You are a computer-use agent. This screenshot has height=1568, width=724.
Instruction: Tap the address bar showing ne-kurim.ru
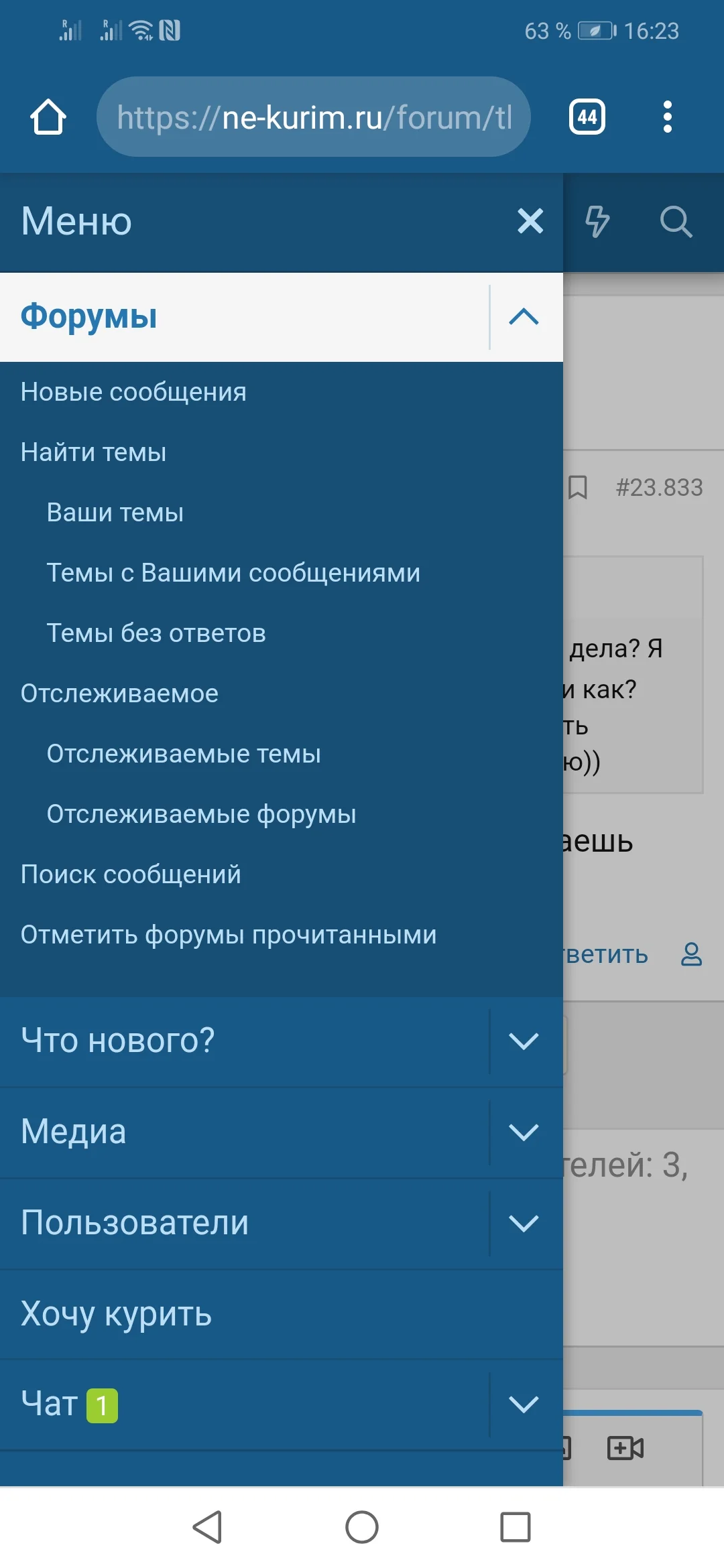[313, 116]
